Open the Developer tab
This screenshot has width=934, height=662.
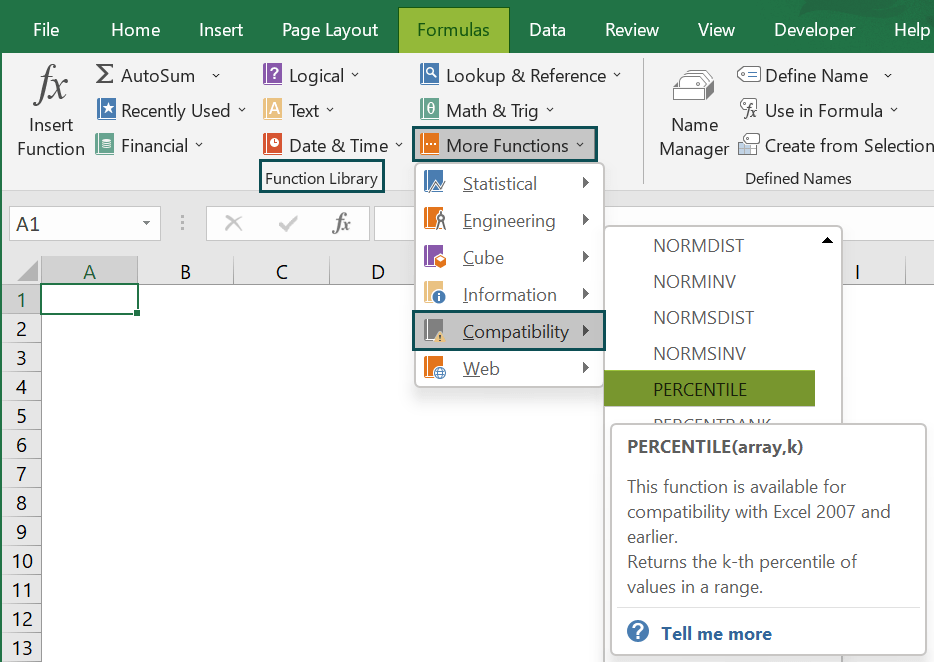tap(814, 30)
